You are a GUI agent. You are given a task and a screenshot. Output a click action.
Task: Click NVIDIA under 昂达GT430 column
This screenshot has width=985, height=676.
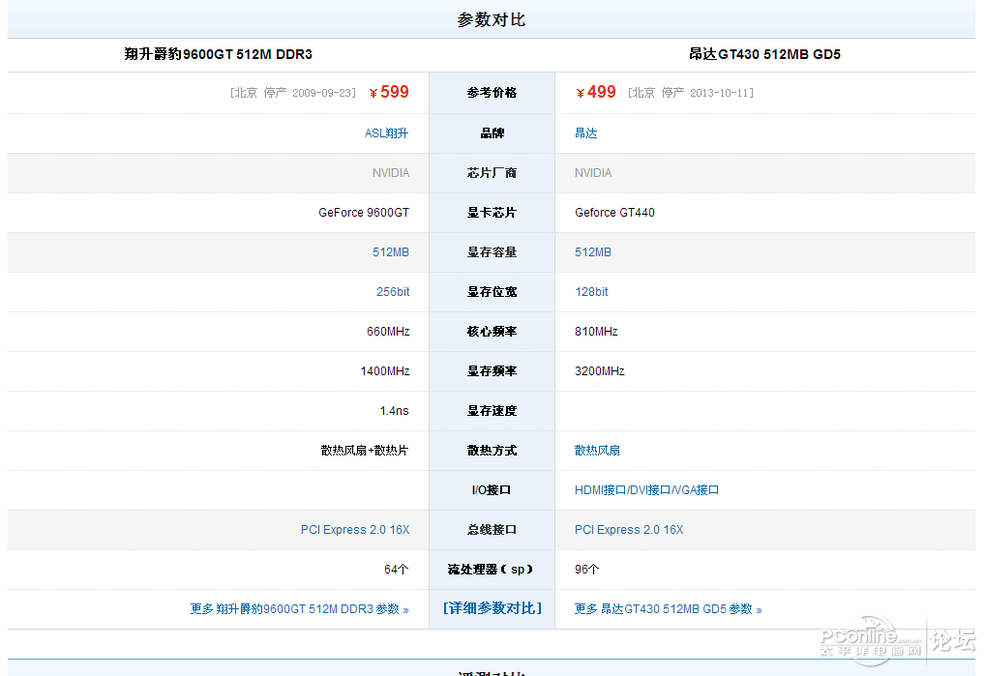tap(593, 173)
